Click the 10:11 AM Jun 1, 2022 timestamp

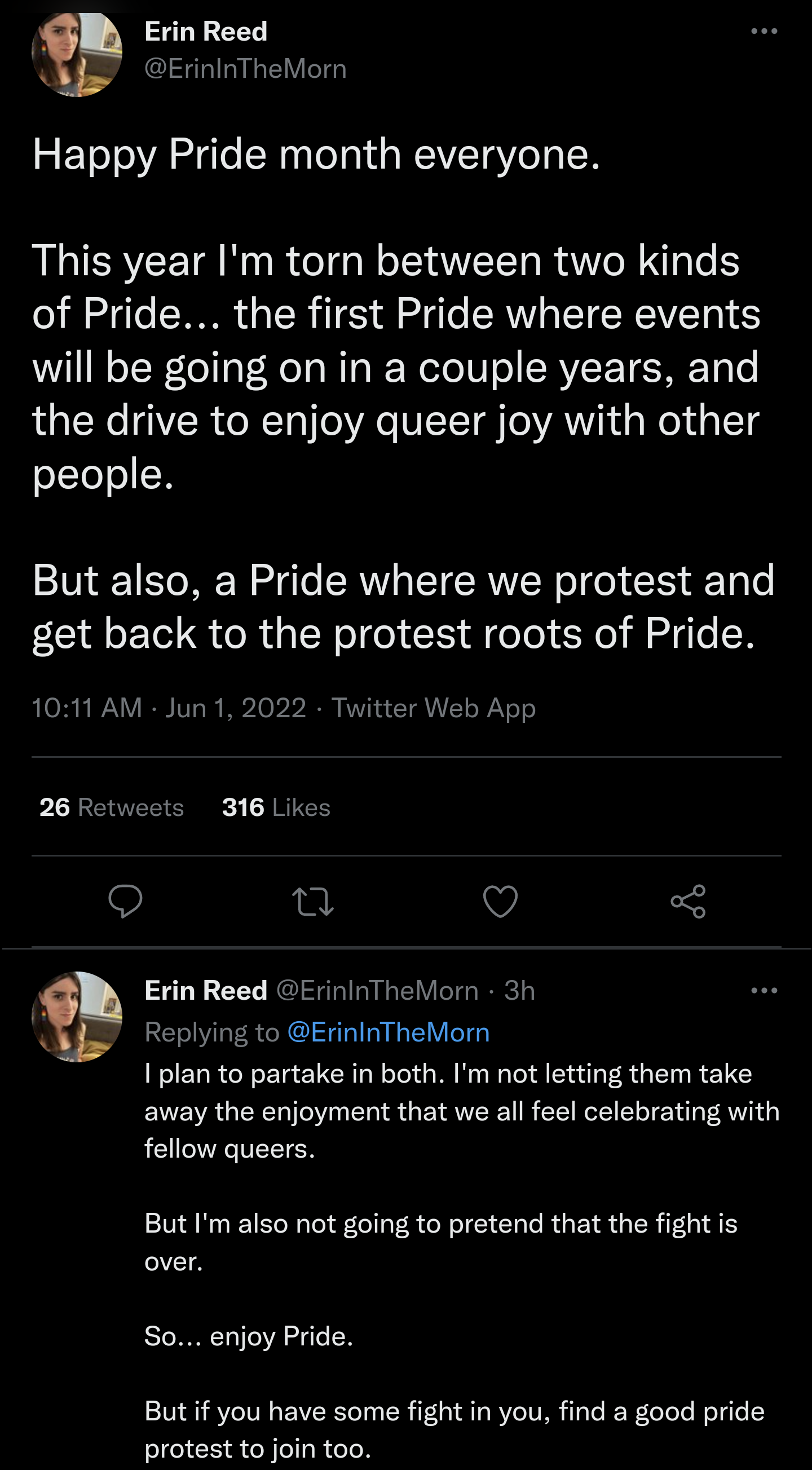(169, 708)
